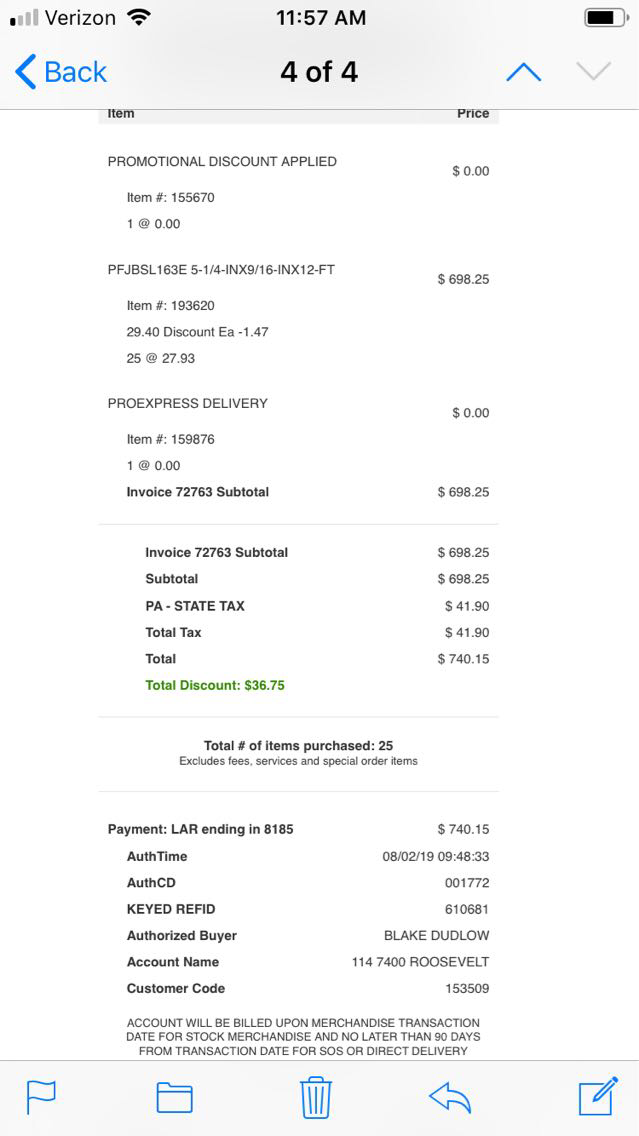Tap the Total amount $740.15

(x=463, y=659)
